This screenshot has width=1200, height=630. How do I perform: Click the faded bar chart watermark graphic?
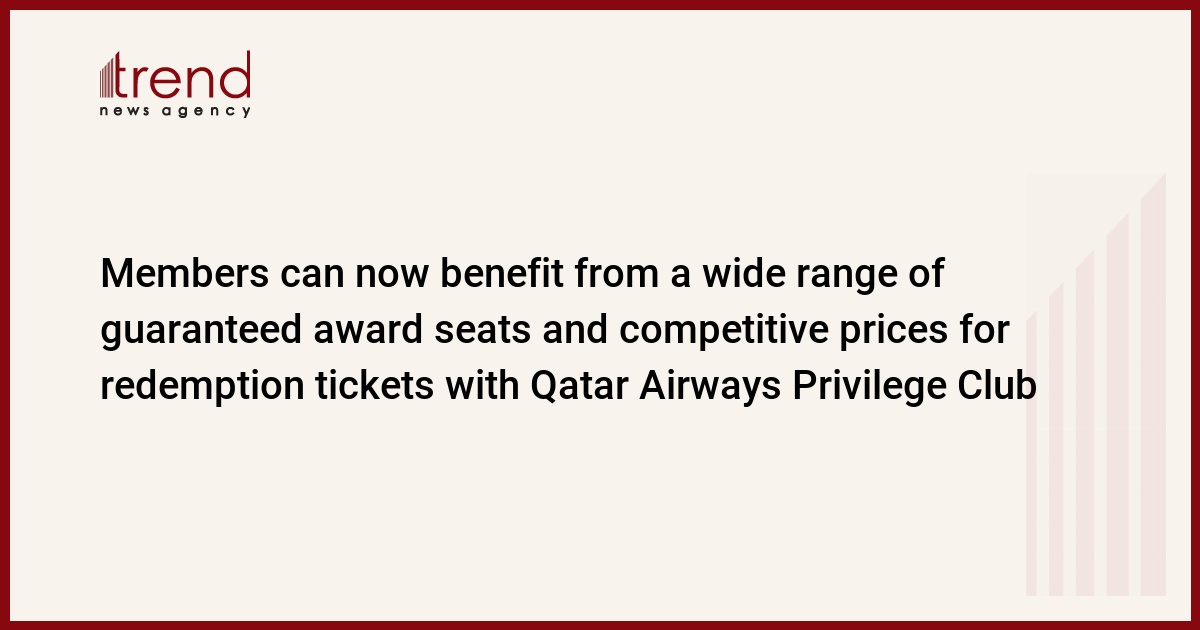1096,385
